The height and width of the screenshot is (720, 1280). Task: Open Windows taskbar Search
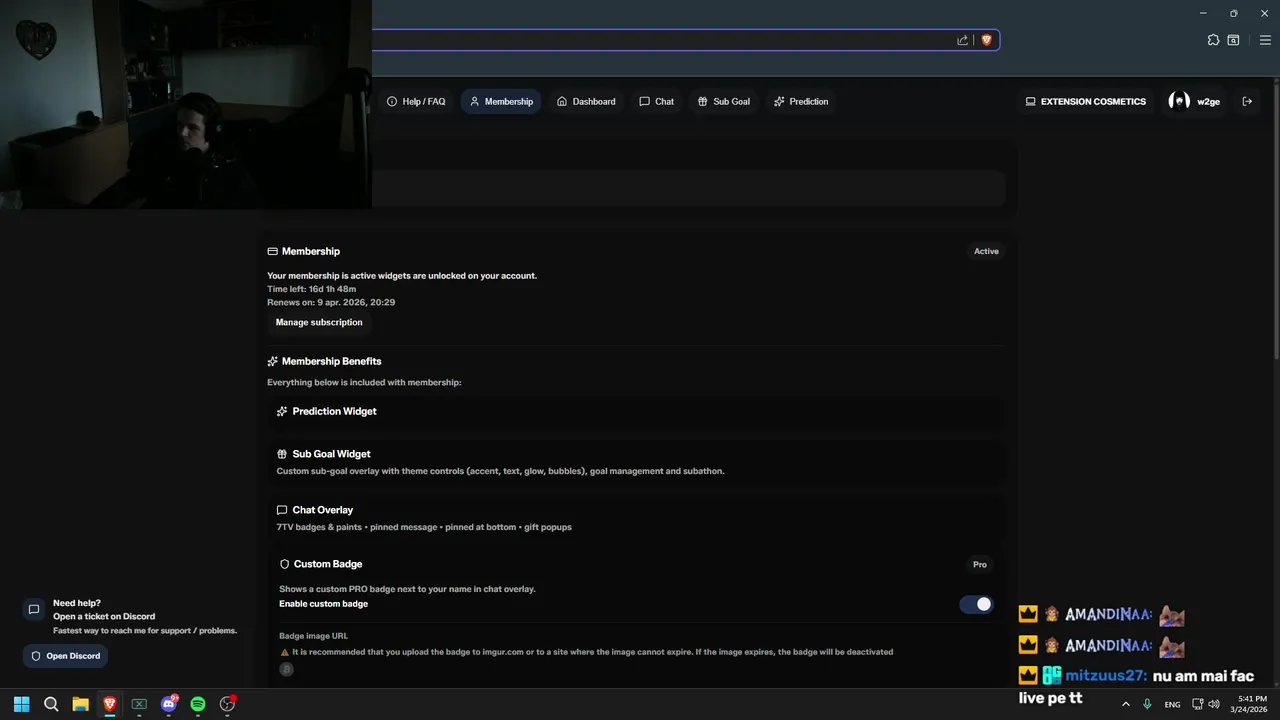[x=51, y=704]
